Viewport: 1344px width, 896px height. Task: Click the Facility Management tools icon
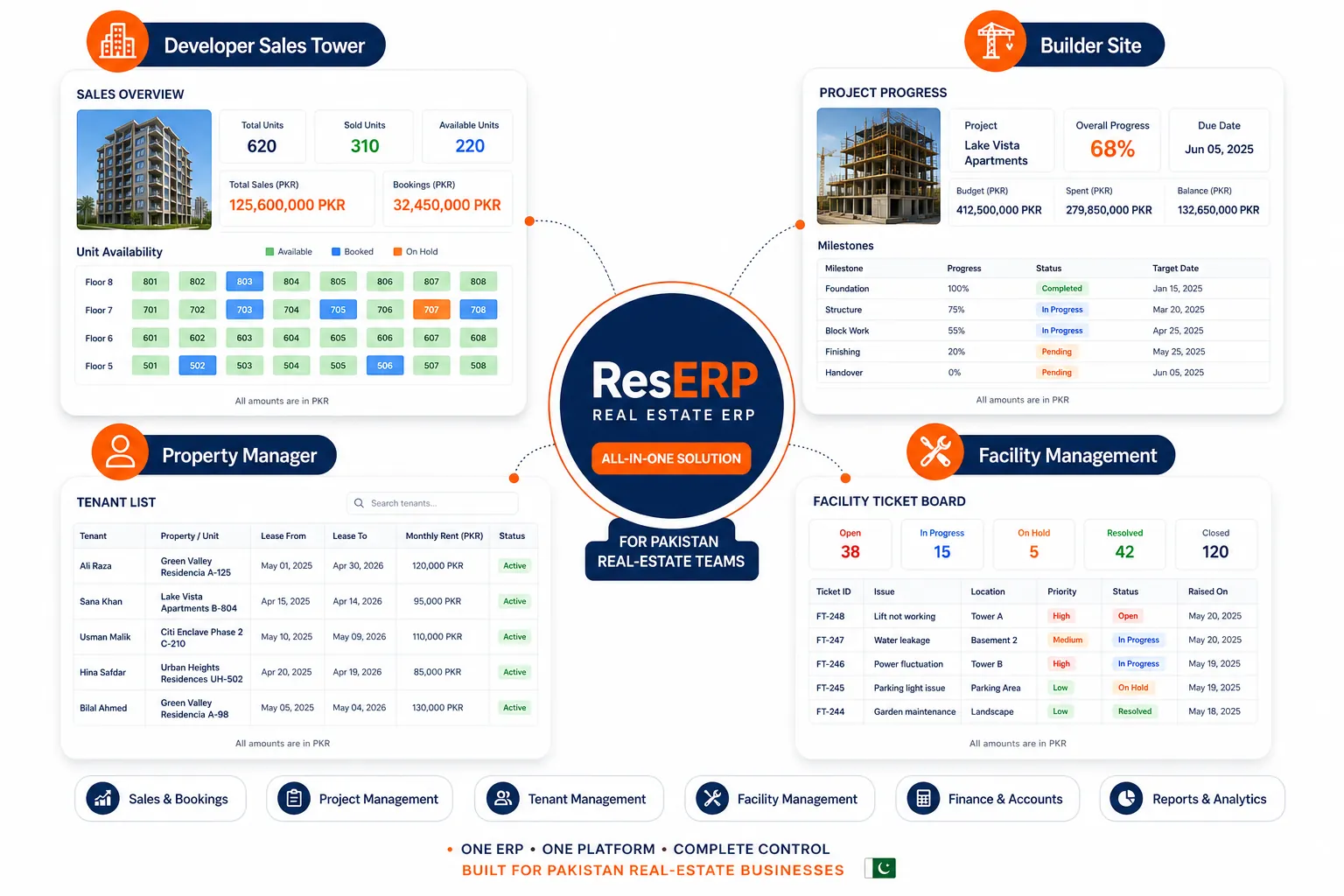[935, 451]
